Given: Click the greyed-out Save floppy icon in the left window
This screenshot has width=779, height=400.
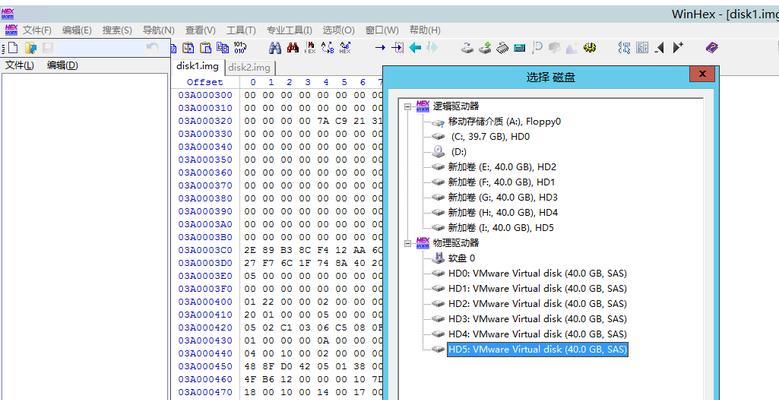Looking at the screenshot, I should 48,48.
